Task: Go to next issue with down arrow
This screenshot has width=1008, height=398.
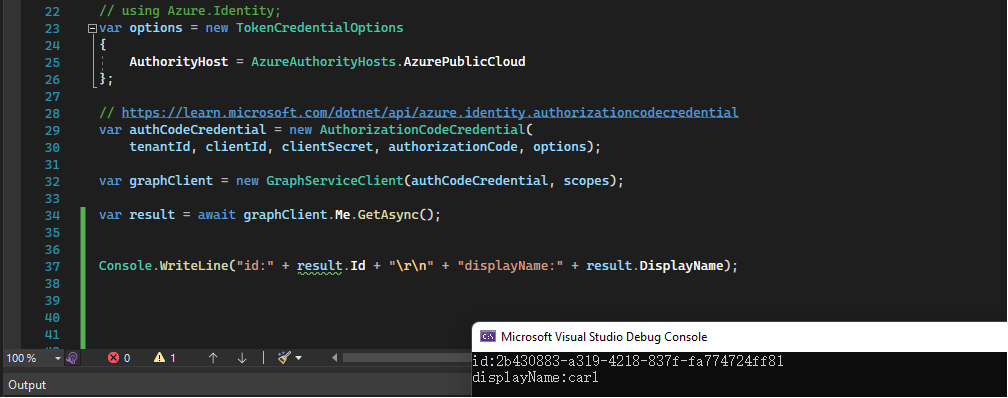Action: 242,358
